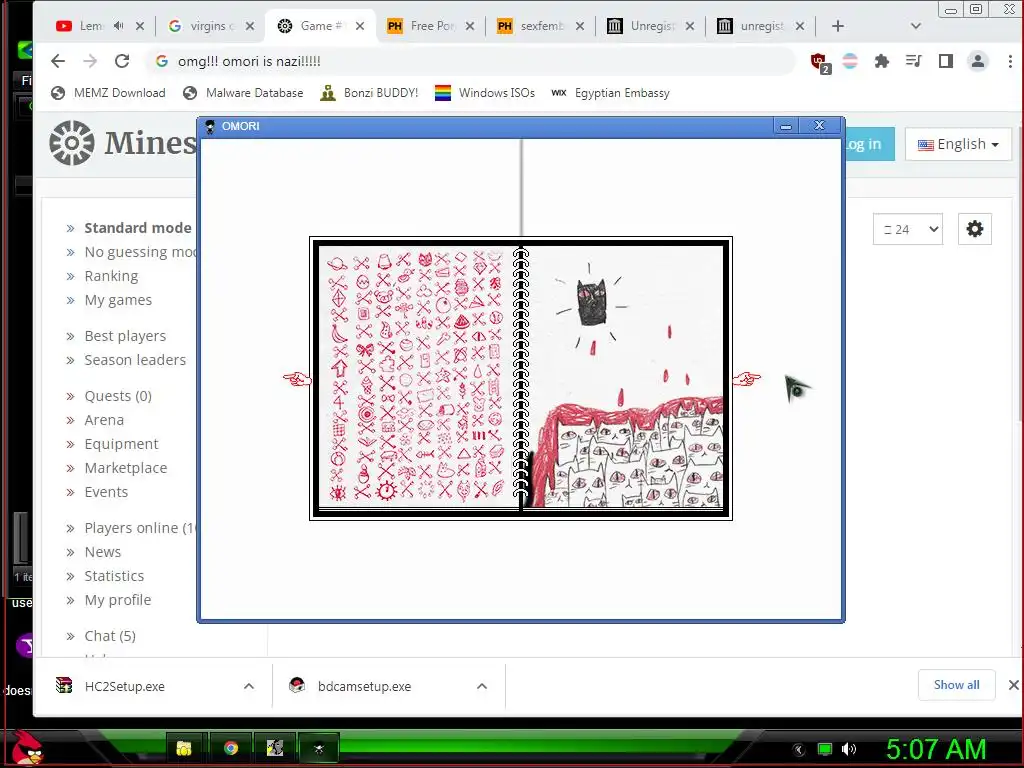1024x768 pixels.
Task: Click the browser back arrow
Action: click(x=58, y=61)
